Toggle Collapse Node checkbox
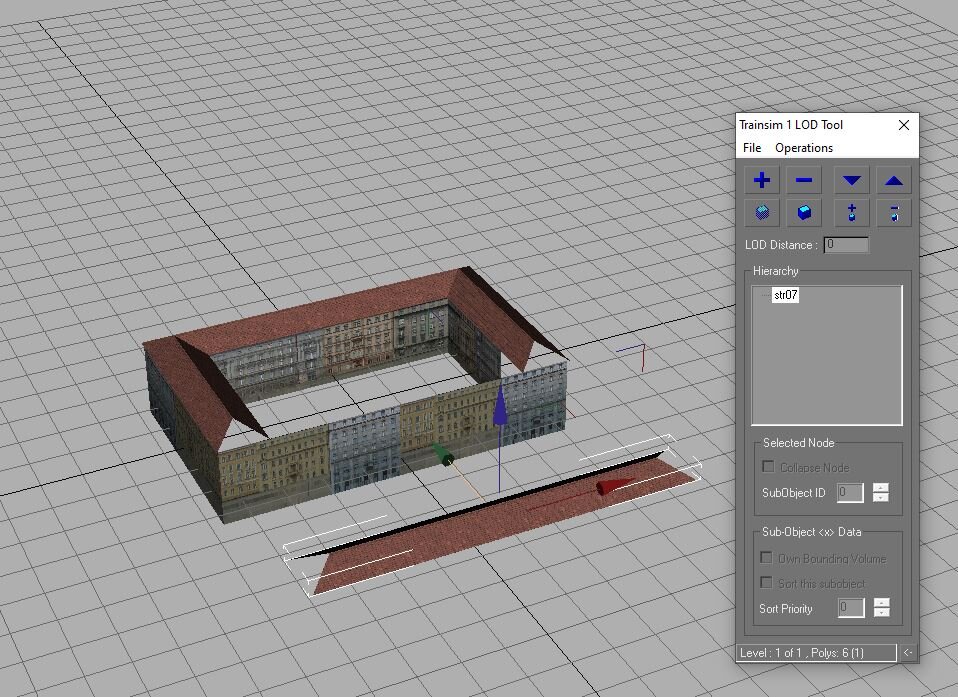 point(768,467)
